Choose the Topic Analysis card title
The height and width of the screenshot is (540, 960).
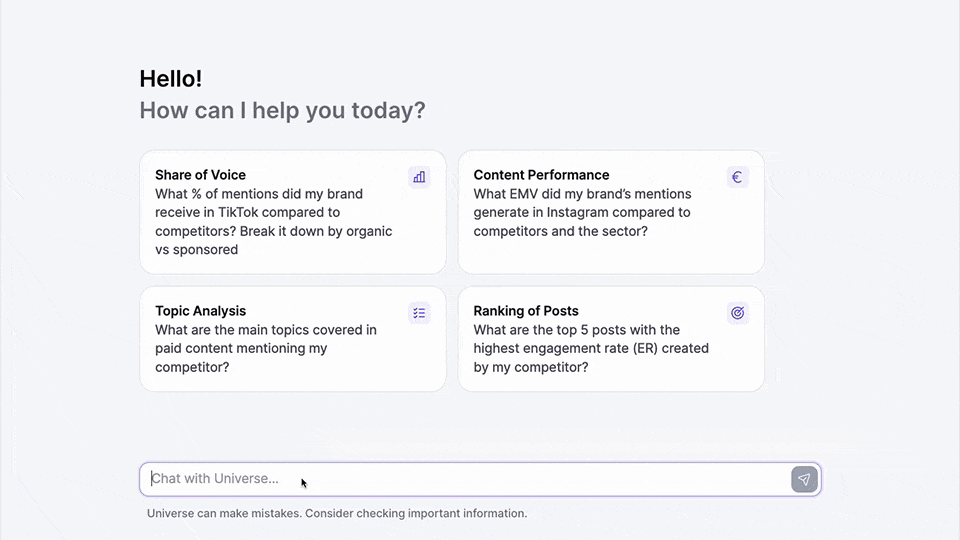[200, 311]
